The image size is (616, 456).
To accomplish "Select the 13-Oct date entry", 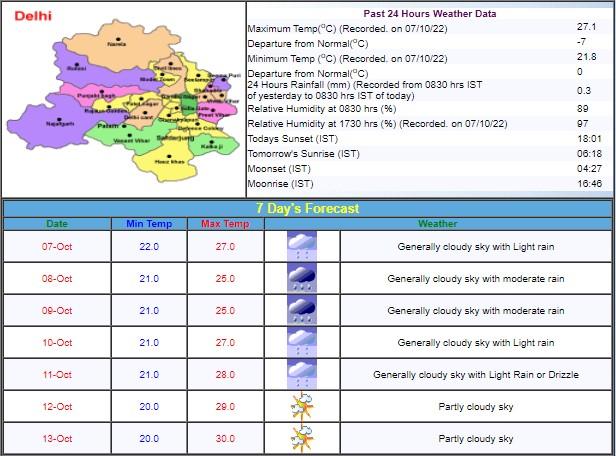I will [x=58, y=439].
